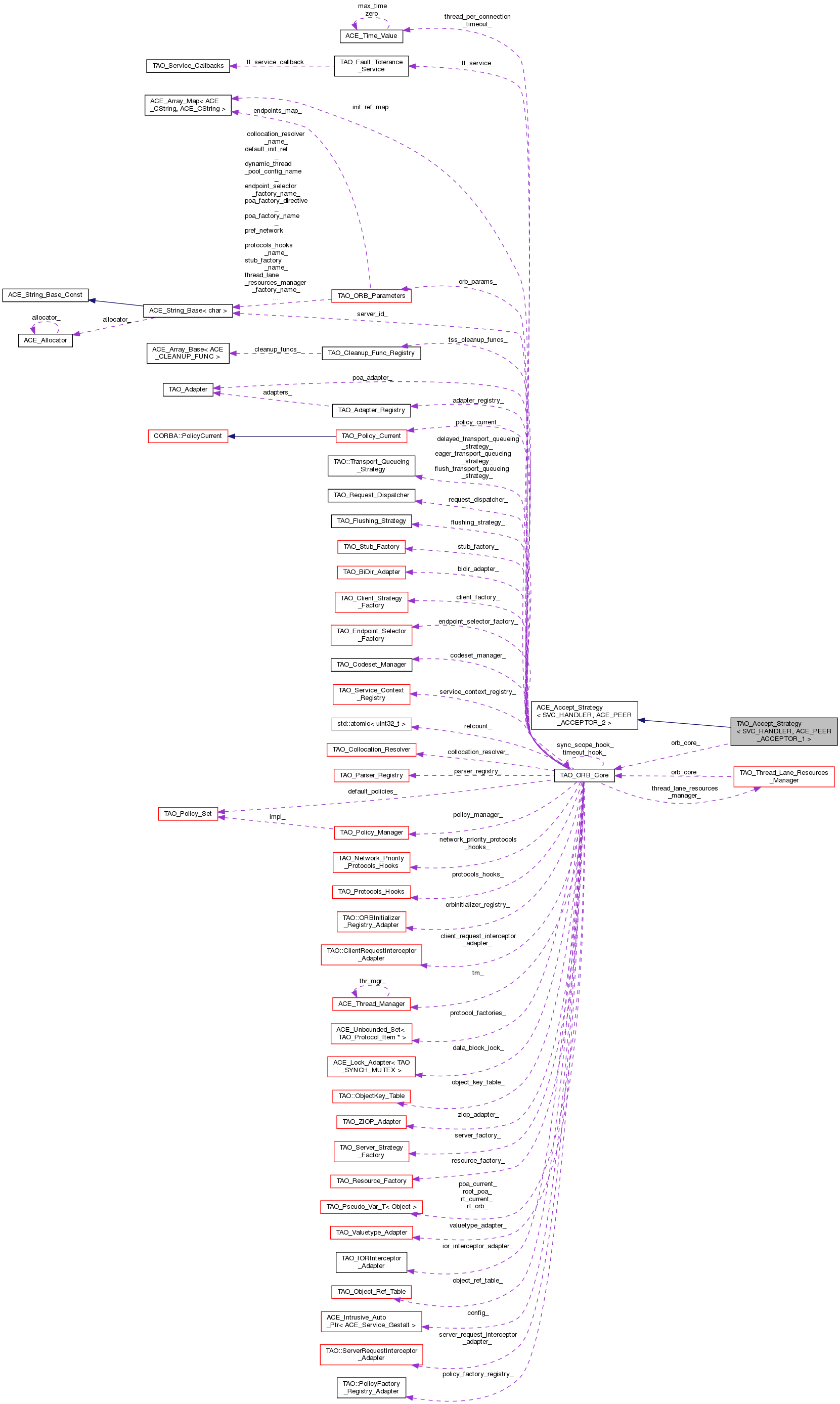Open the ACE_Time_Value node
The height and width of the screenshot is (1404, 840).
click(371, 35)
